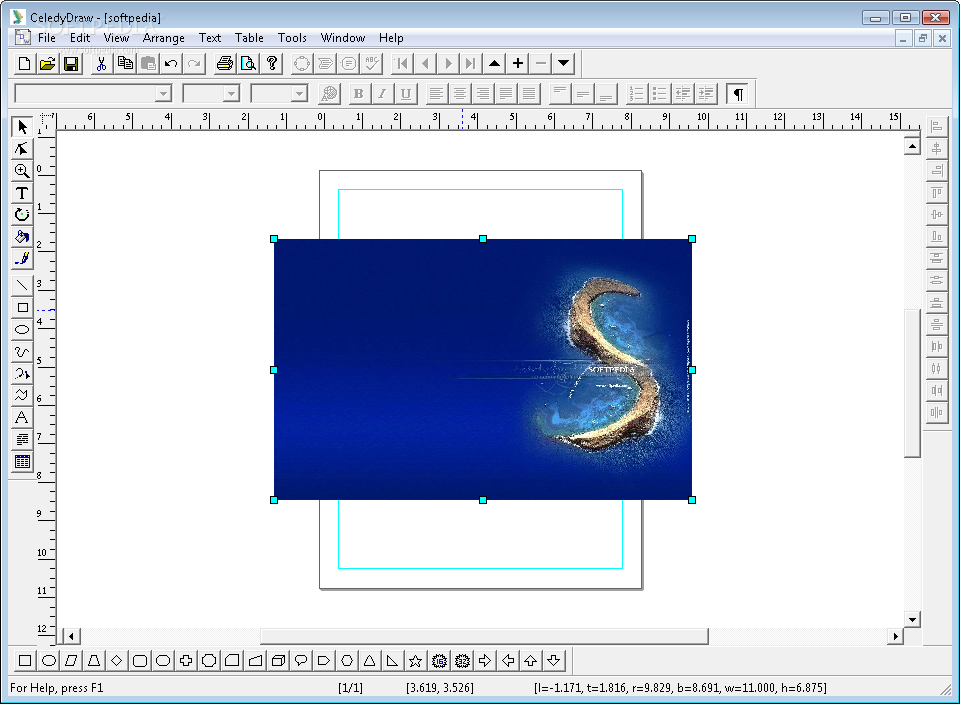Toggle italic text formatting
This screenshot has height=704, width=960.
point(382,94)
